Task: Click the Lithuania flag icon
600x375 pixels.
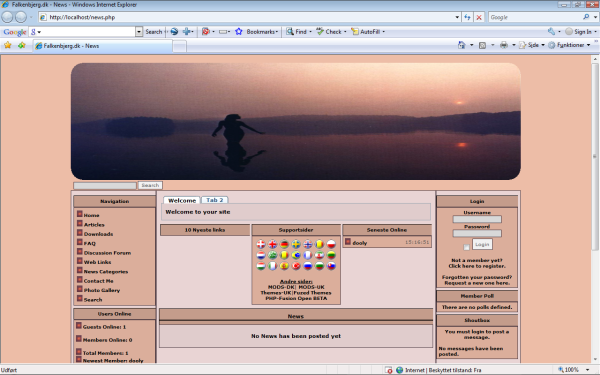Action: pyautogui.click(x=331, y=255)
